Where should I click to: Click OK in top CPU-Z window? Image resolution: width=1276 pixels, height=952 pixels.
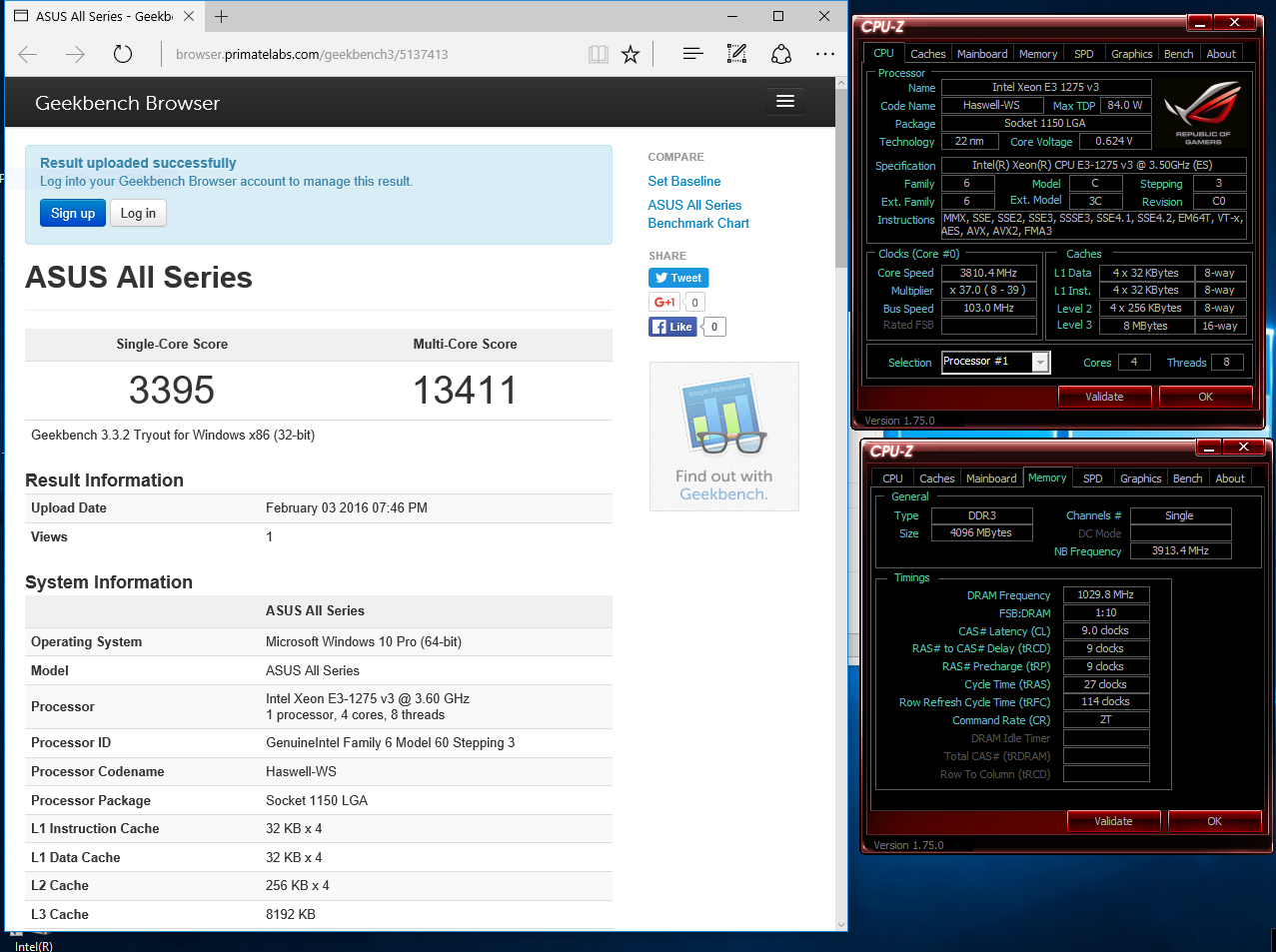(x=1205, y=397)
